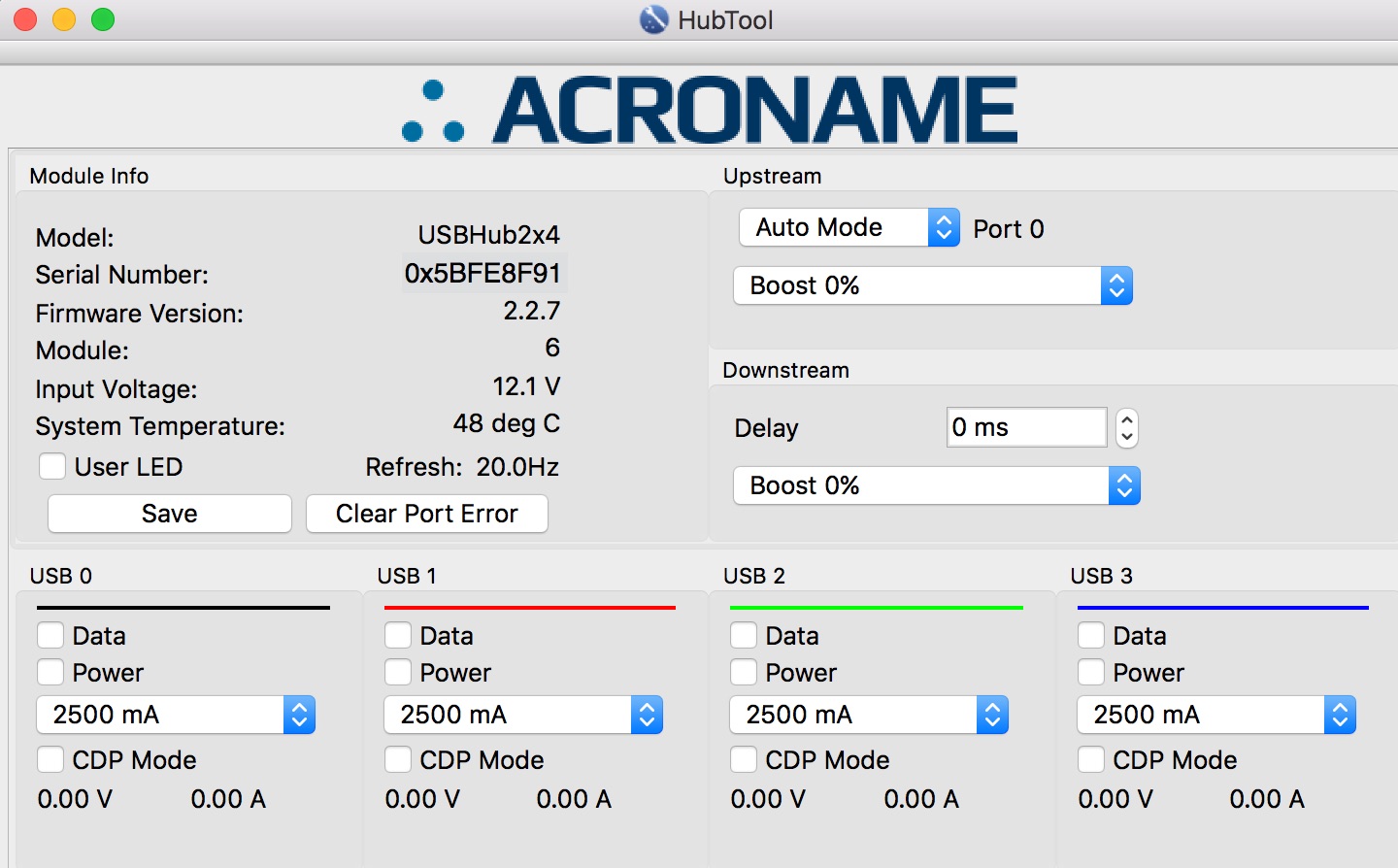Enable the User LED checkbox
The width and height of the screenshot is (1398, 868).
[52, 467]
